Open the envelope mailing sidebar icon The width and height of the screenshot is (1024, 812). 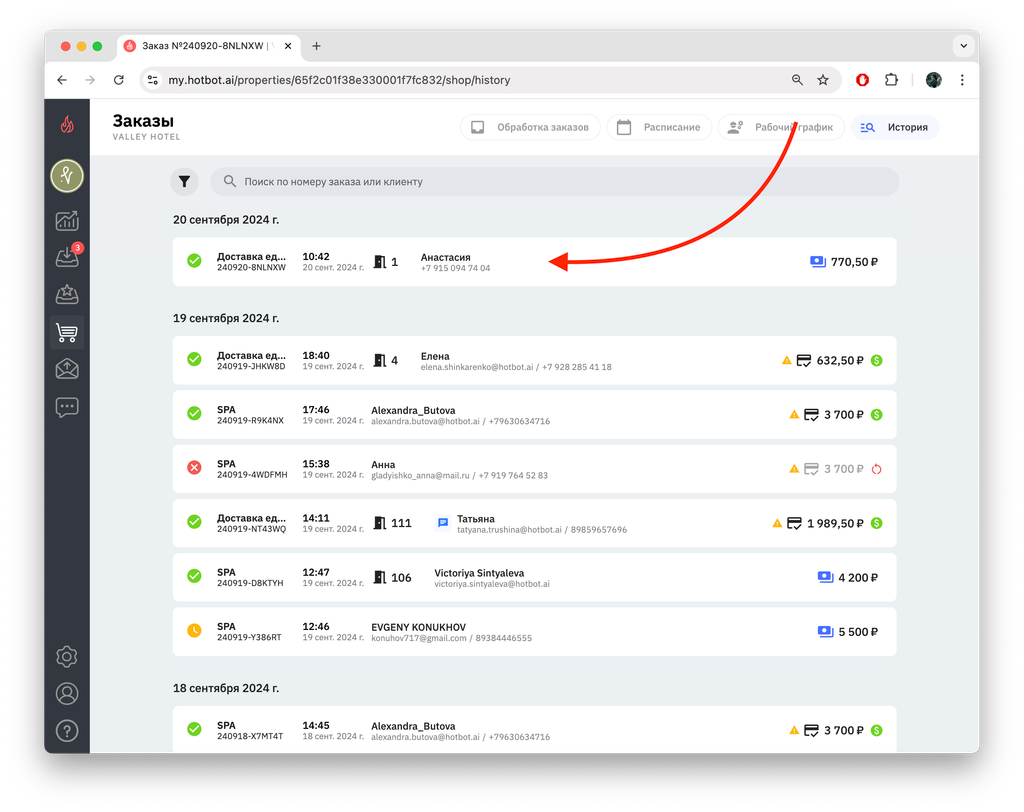coord(67,369)
